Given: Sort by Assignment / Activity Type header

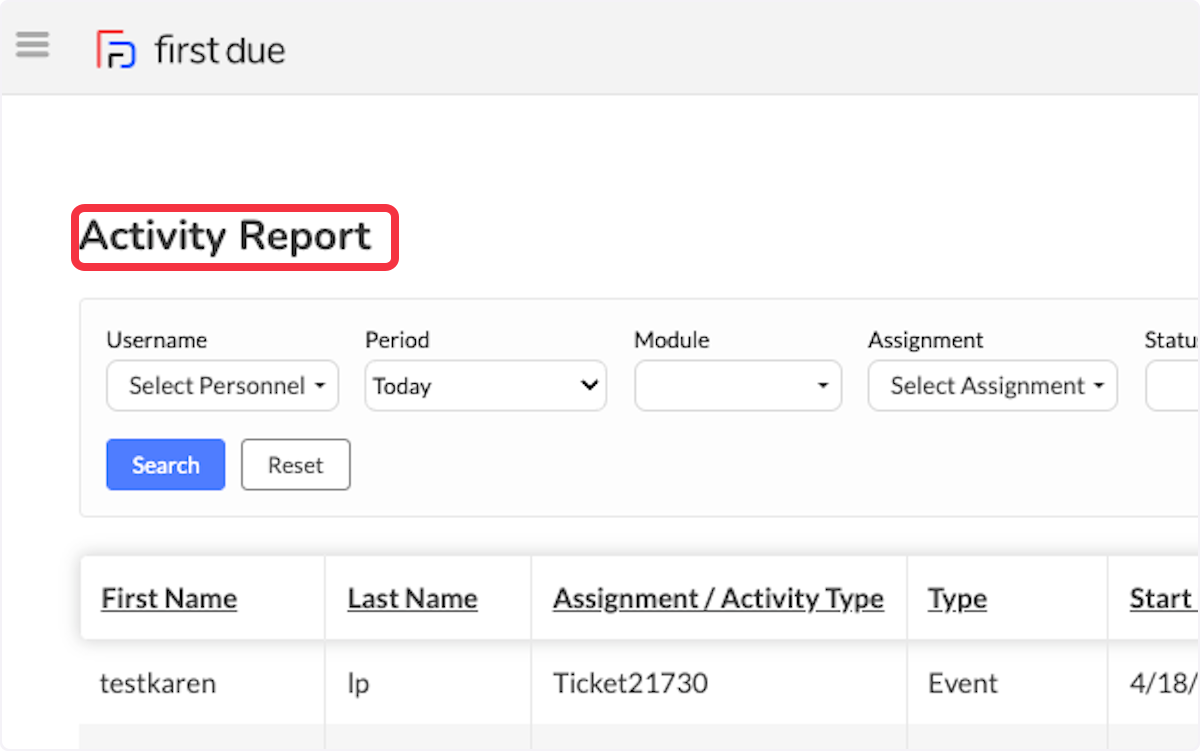Looking at the screenshot, I should coord(718,598).
